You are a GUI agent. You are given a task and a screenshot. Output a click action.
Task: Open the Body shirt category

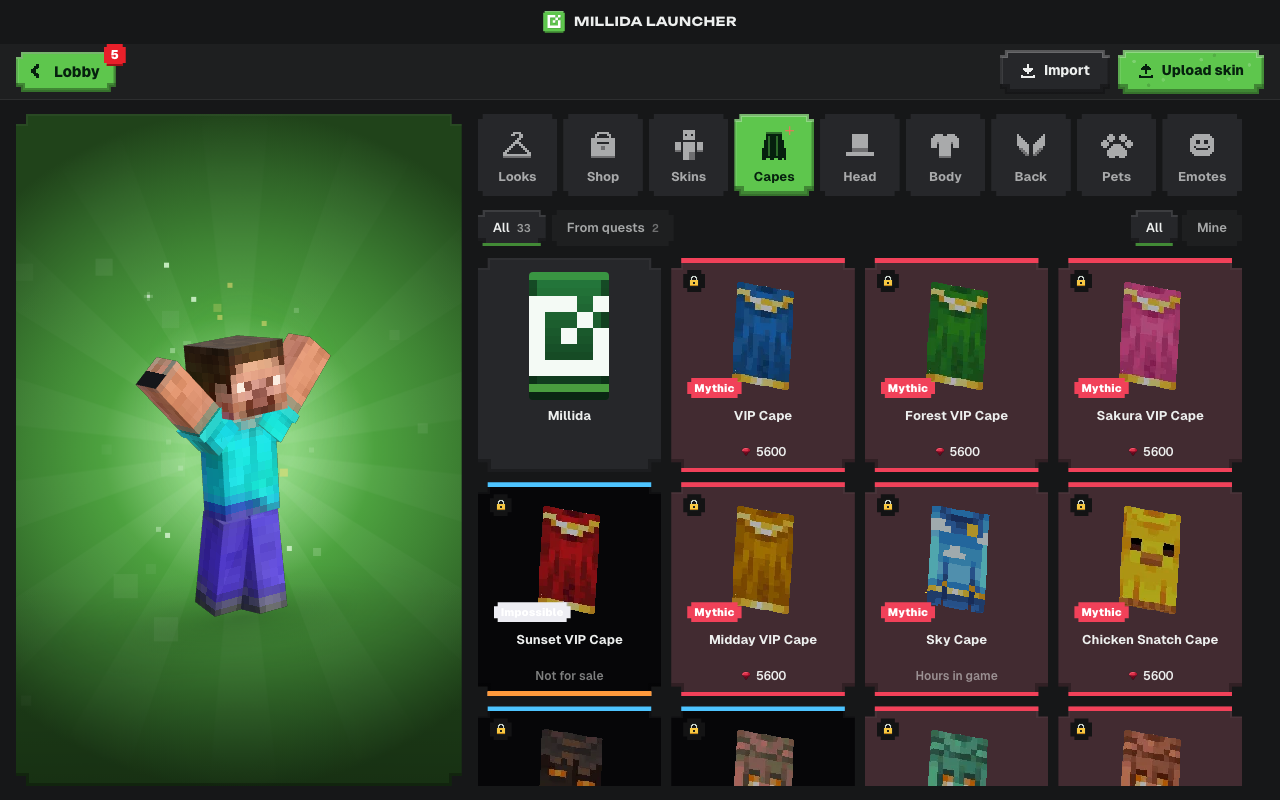(945, 154)
